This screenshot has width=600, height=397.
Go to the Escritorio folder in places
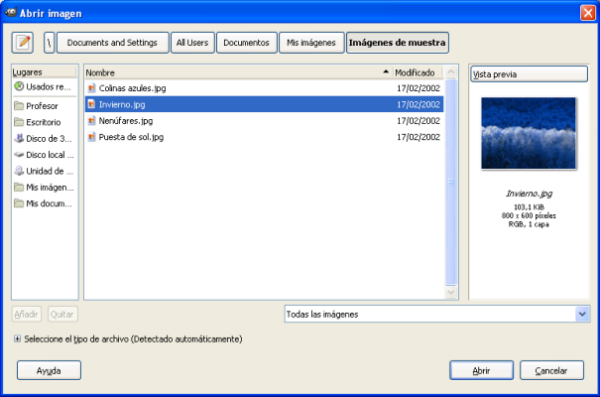[x=44, y=122]
